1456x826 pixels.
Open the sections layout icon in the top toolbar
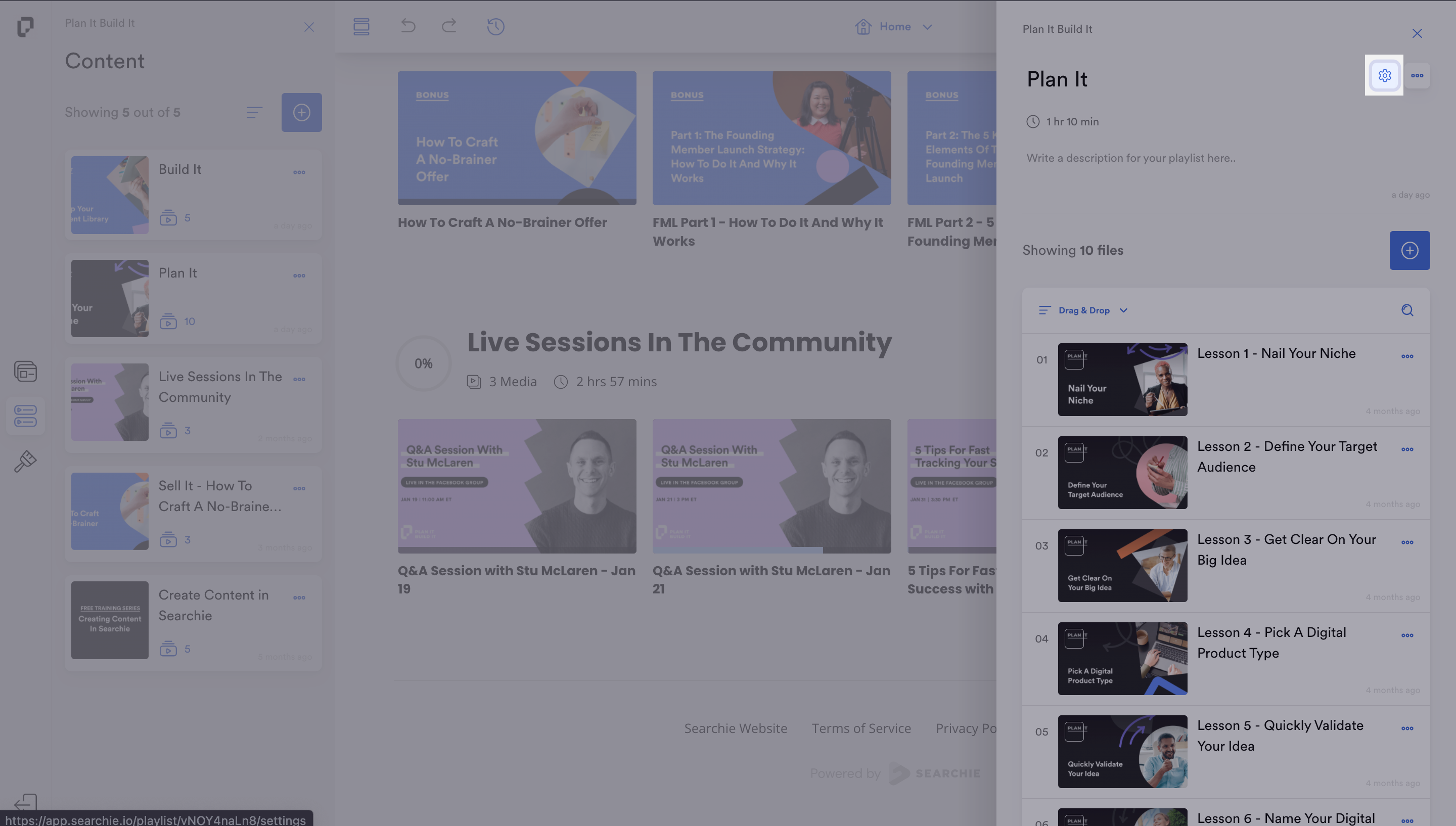point(361,27)
